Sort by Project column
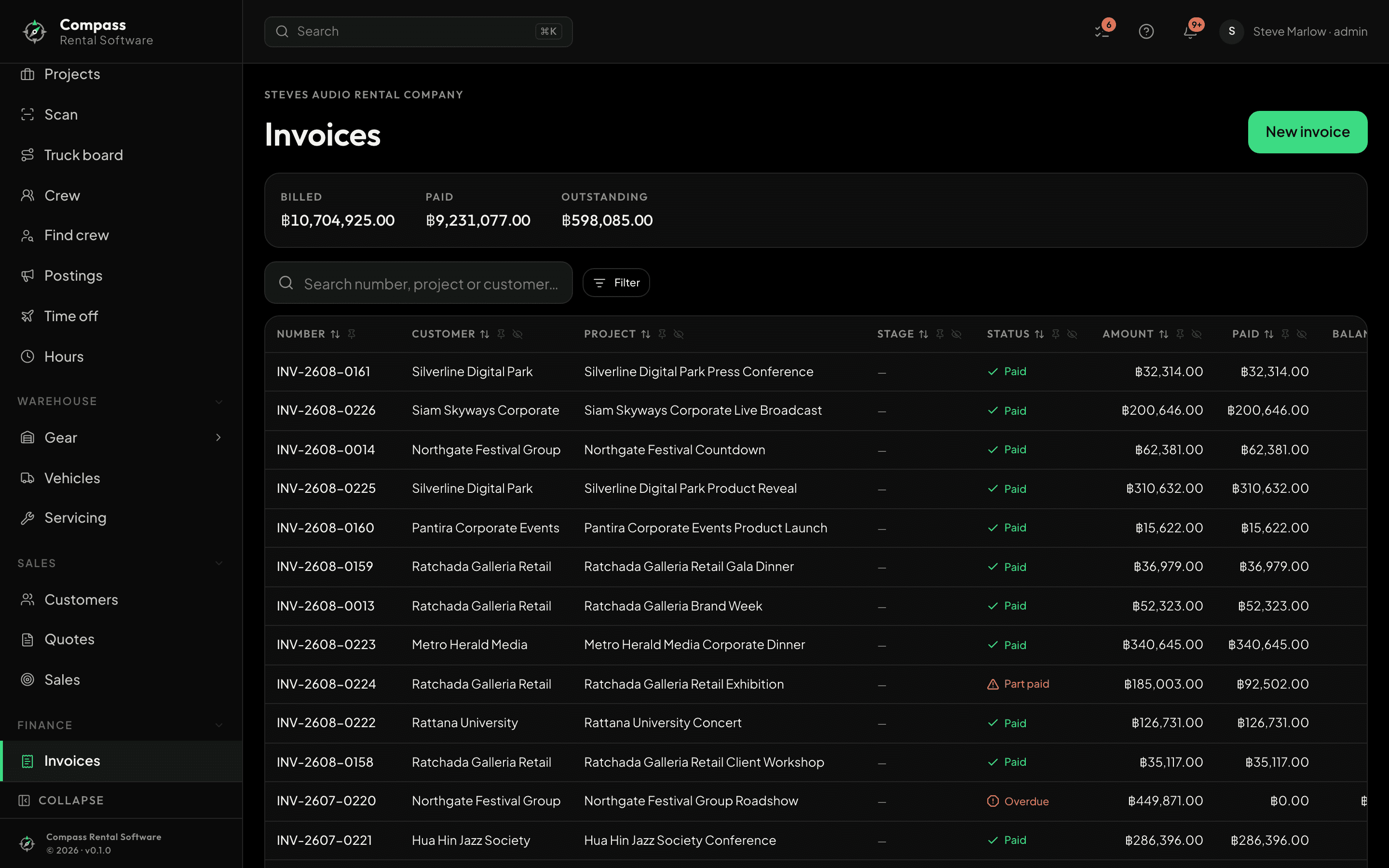The width and height of the screenshot is (1389, 868). pyautogui.click(x=646, y=334)
